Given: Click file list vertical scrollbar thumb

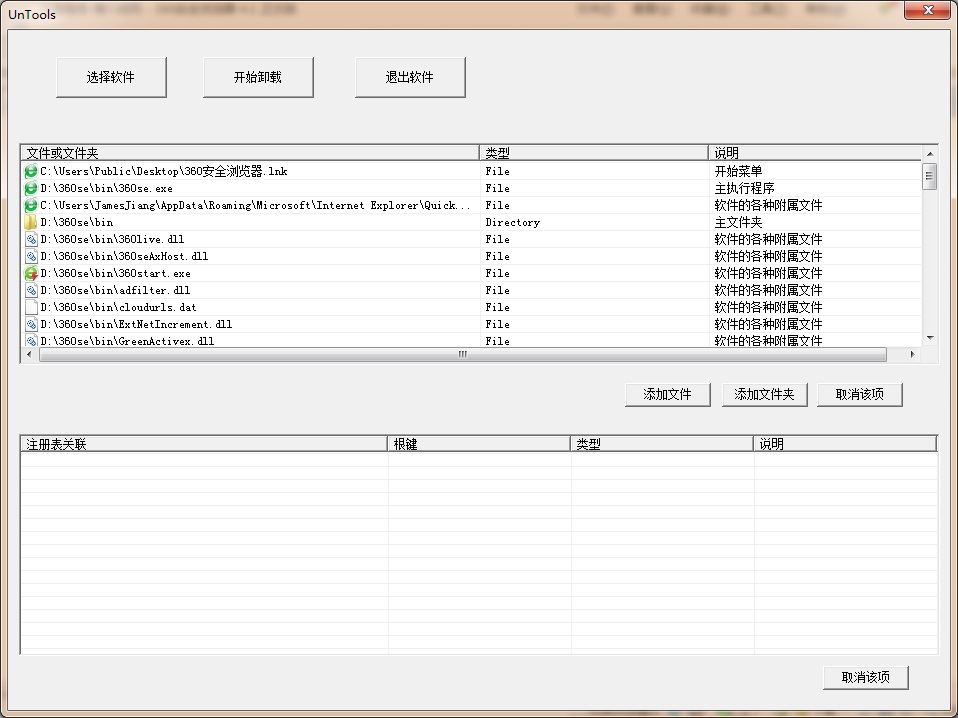Looking at the screenshot, I should 929,177.
